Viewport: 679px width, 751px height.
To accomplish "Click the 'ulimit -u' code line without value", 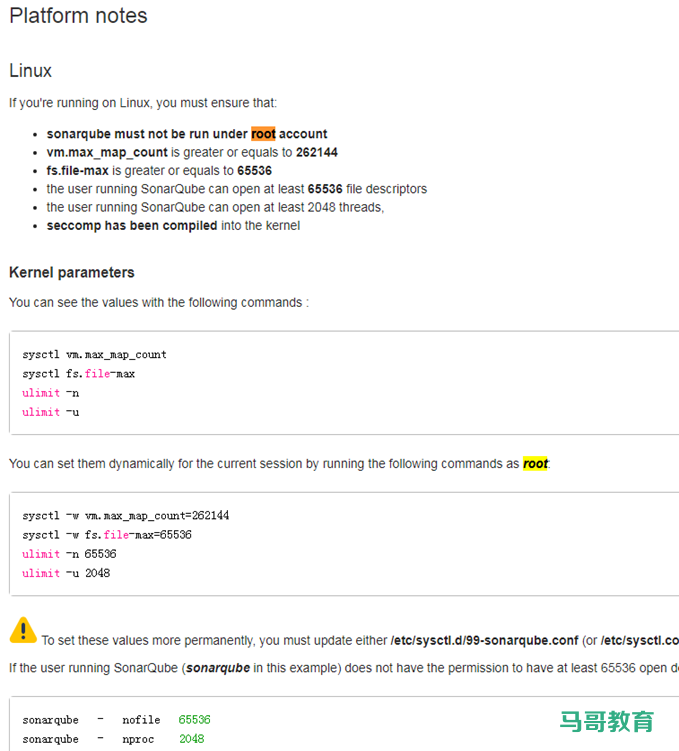I will [51, 412].
